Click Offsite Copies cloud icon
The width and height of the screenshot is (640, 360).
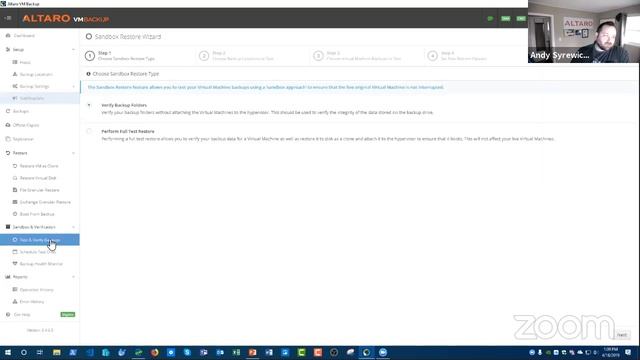8,125
